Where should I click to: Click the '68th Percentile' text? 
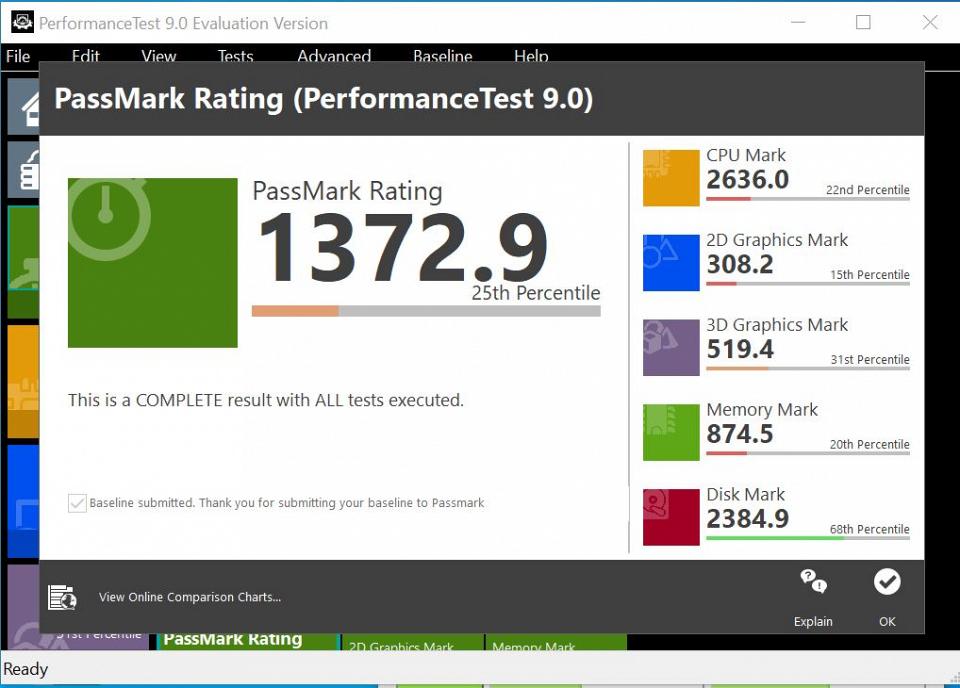[x=869, y=529]
